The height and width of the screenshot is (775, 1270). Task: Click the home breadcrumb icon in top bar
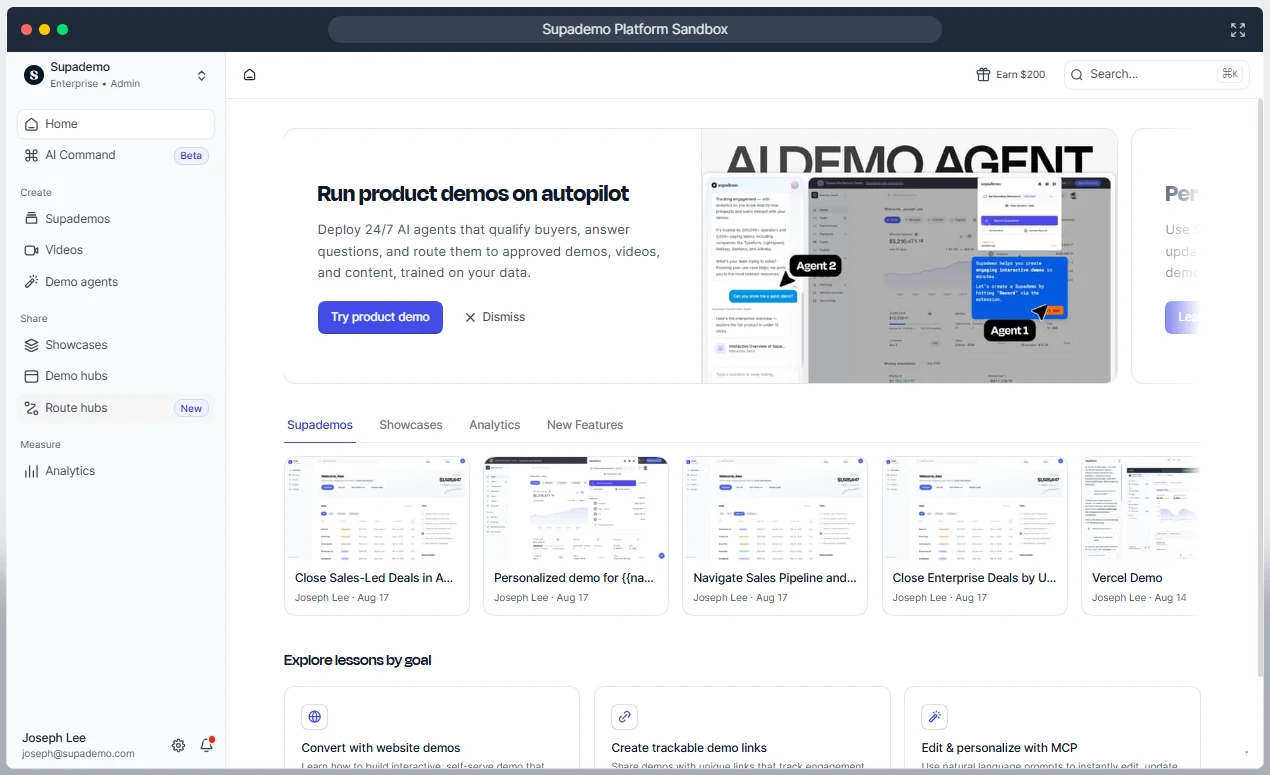250,74
